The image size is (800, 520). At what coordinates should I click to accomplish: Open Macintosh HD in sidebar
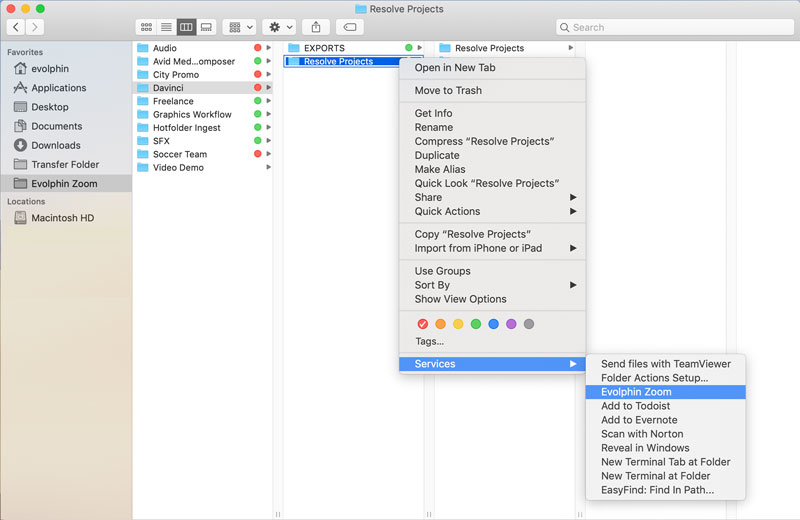(x=66, y=218)
